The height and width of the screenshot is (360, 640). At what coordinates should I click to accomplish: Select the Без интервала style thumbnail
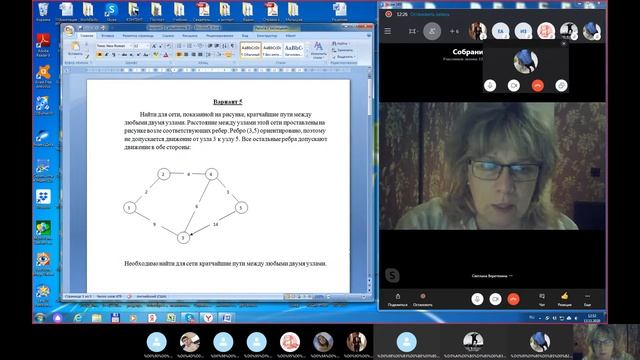click(x=272, y=50)
